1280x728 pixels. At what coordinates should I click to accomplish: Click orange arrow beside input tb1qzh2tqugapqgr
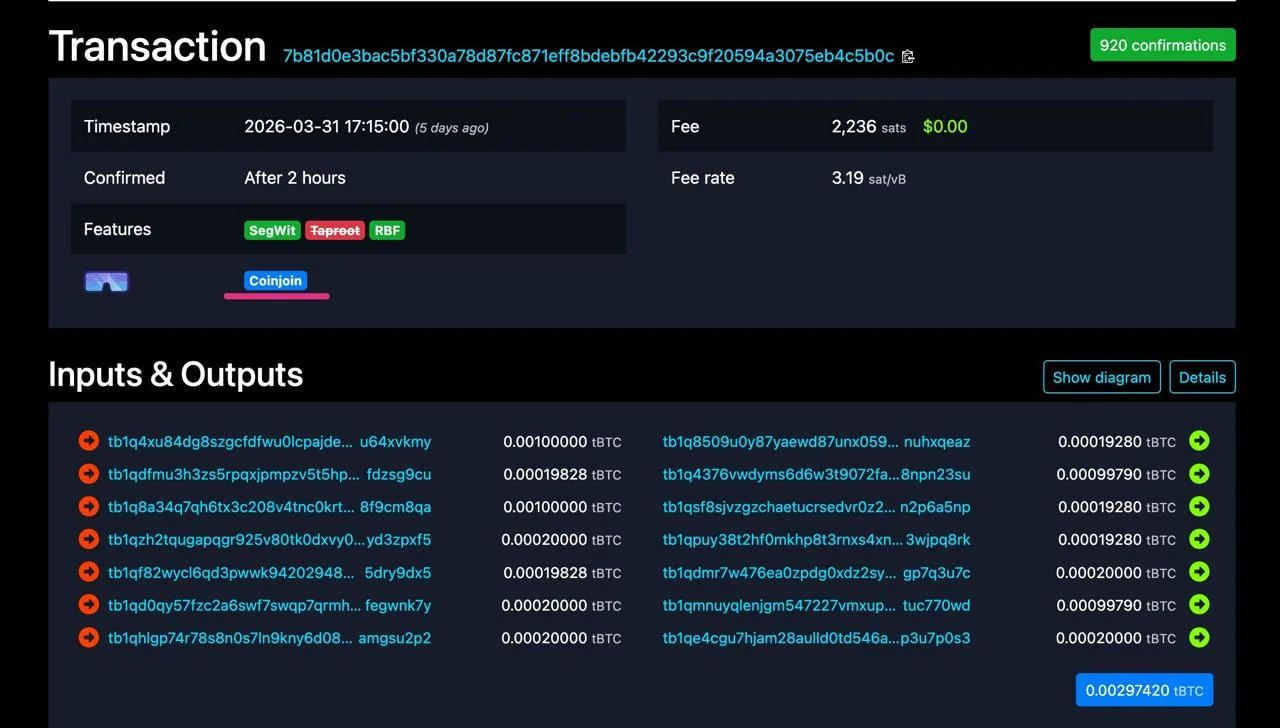coord(89,540)
